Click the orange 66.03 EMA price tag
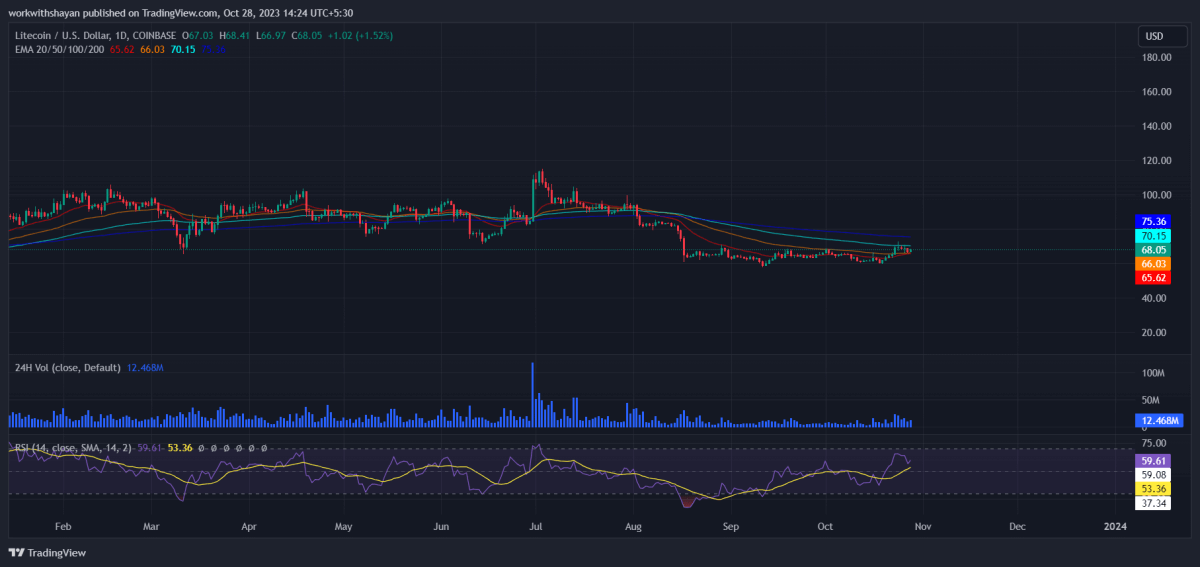 tap(1153, 264)
